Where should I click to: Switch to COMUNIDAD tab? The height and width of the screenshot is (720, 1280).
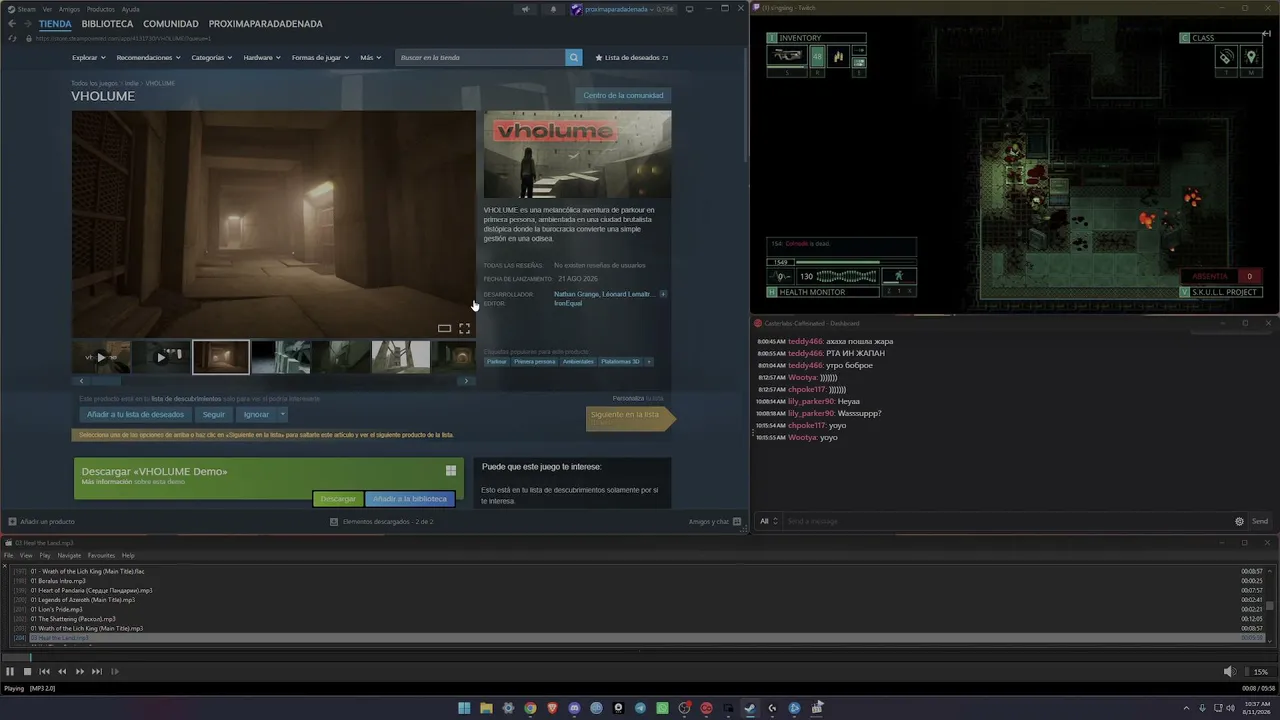[171, 24]
